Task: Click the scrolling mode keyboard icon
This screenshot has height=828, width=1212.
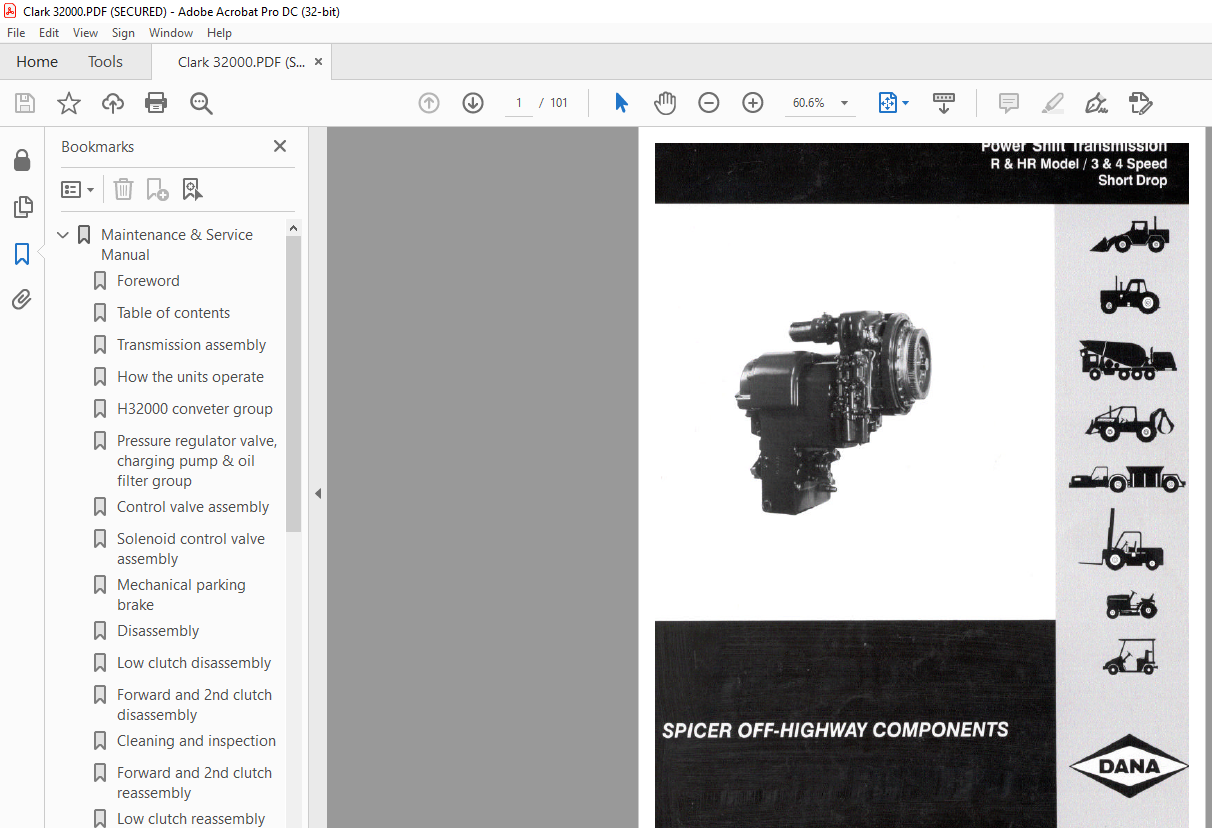Action: (944, 103)
